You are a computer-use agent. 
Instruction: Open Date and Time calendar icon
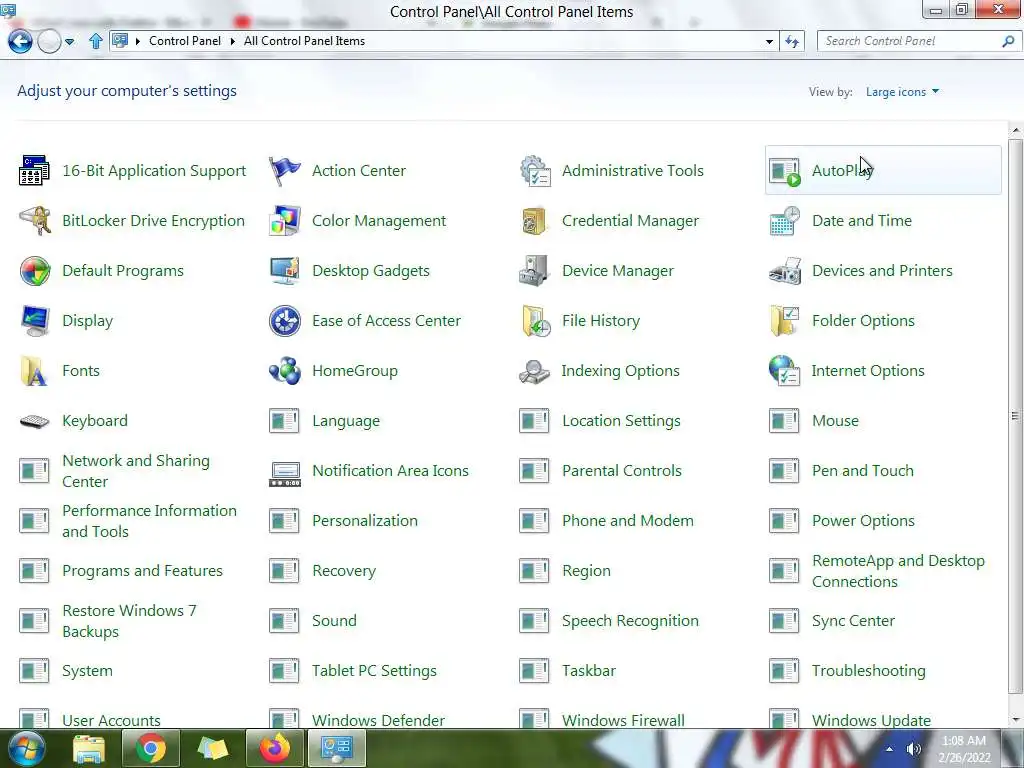click(x=784, y=221)
